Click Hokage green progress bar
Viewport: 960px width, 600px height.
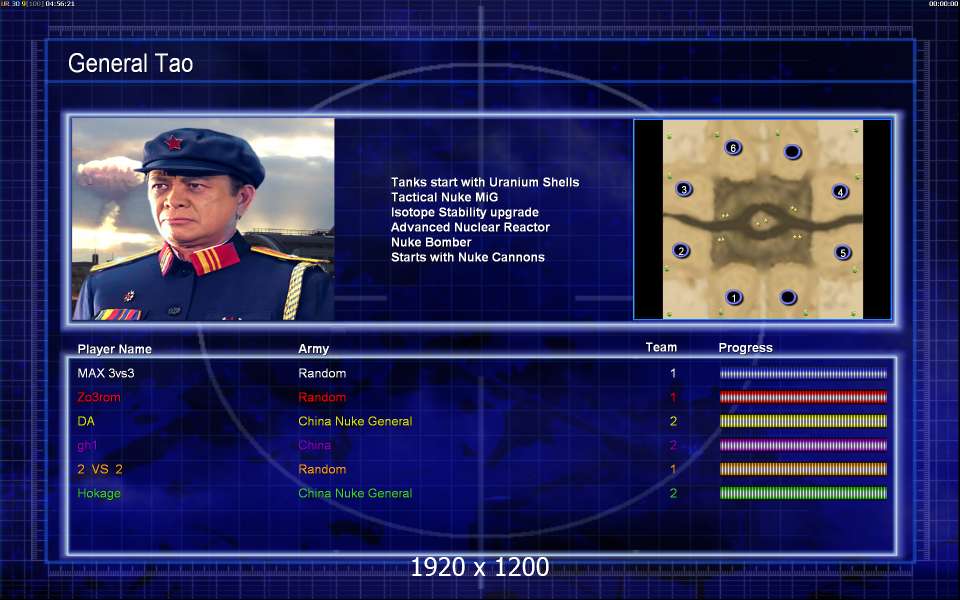pos(803,493)
